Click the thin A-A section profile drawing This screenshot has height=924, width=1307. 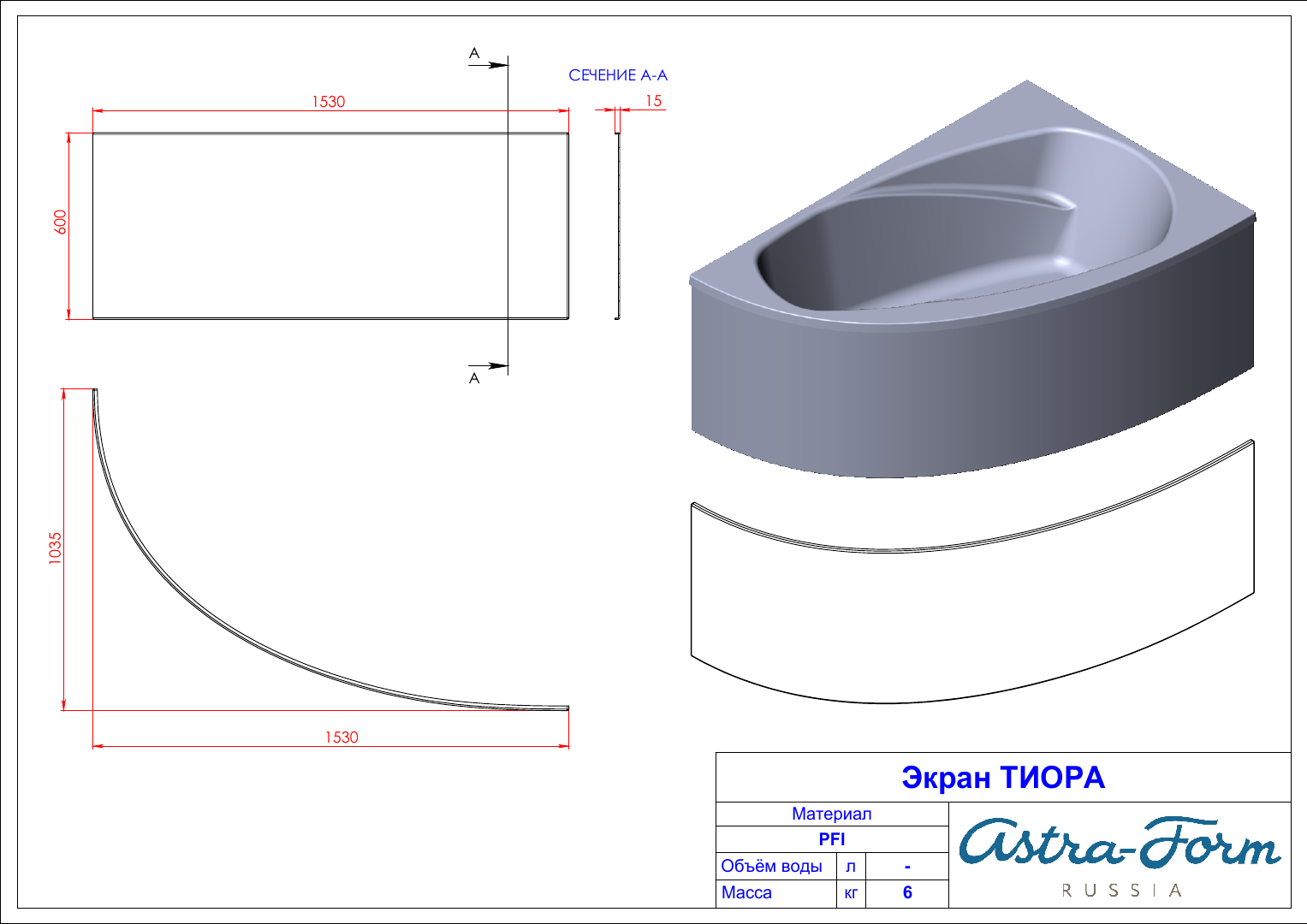pyautogui.click(x=617, y=226)
